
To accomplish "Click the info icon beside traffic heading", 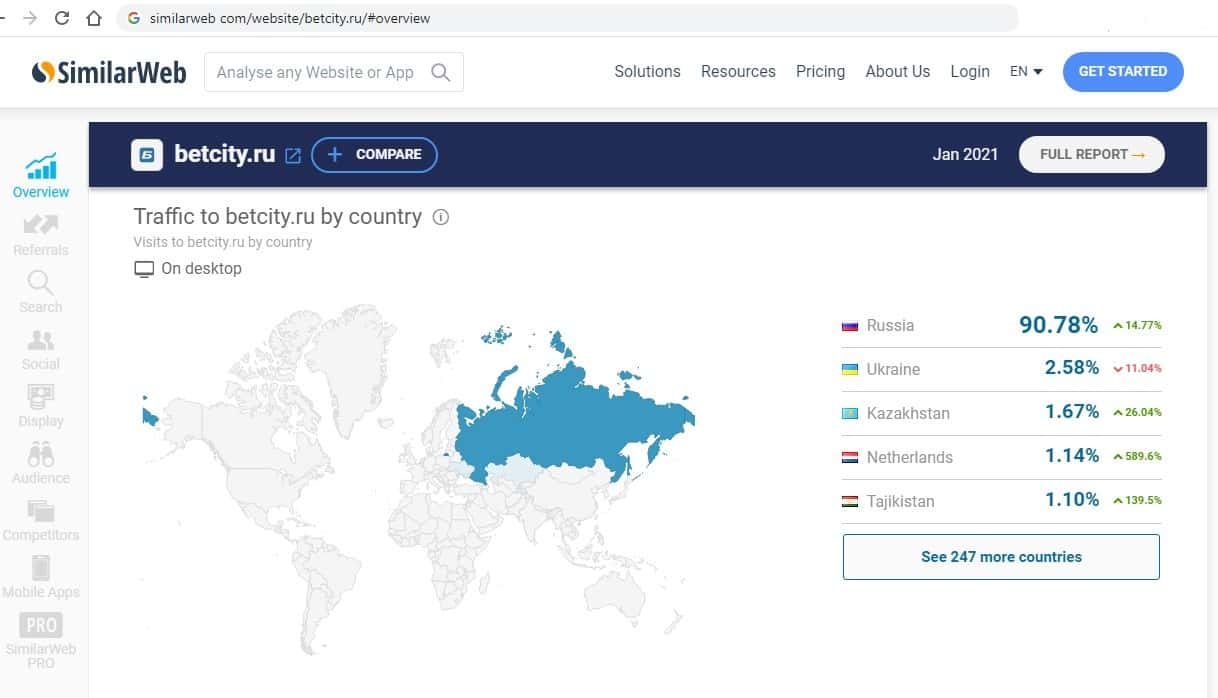I will [441, 217].
